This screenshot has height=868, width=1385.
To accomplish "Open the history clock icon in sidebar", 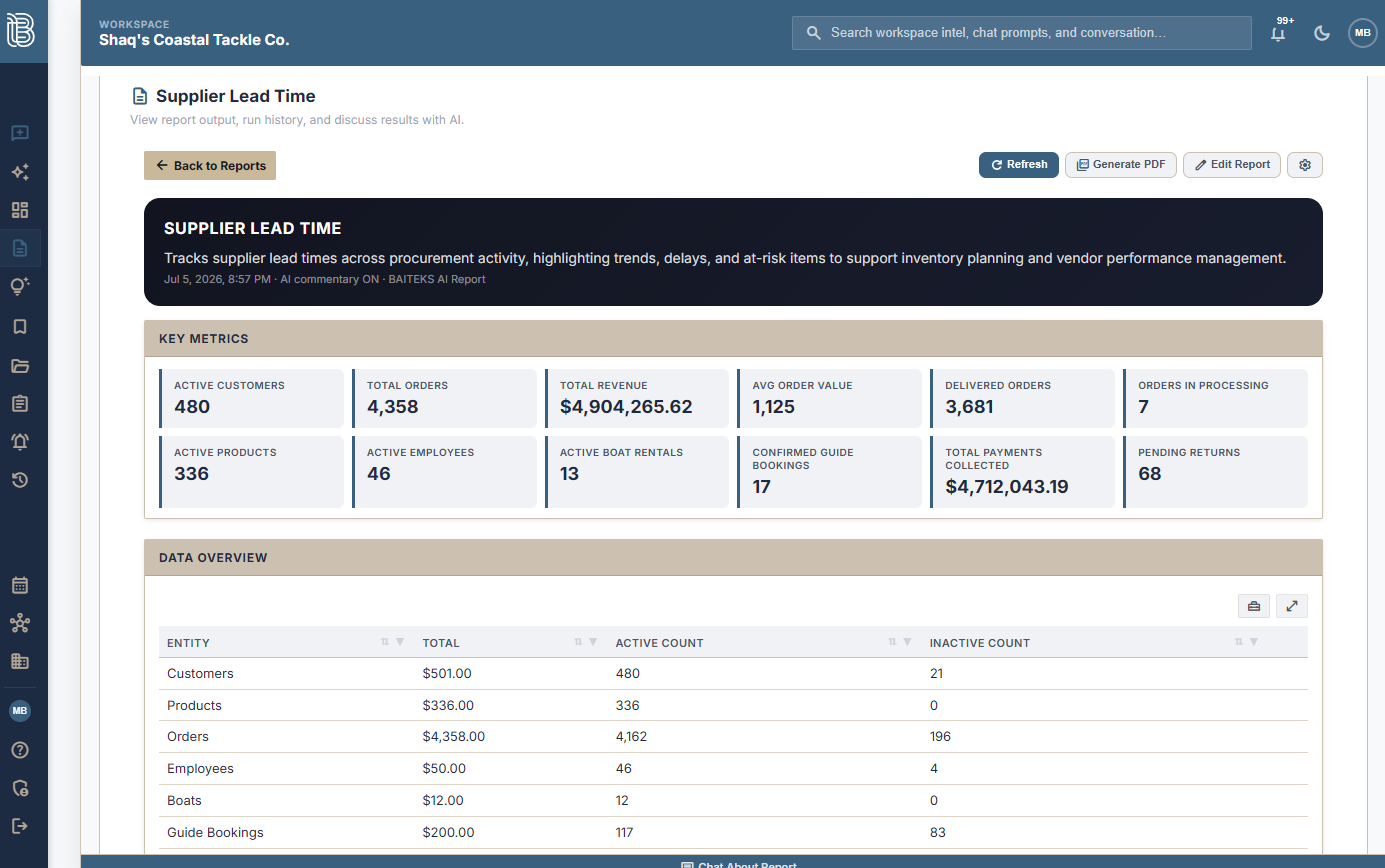I will coord(20,480).
